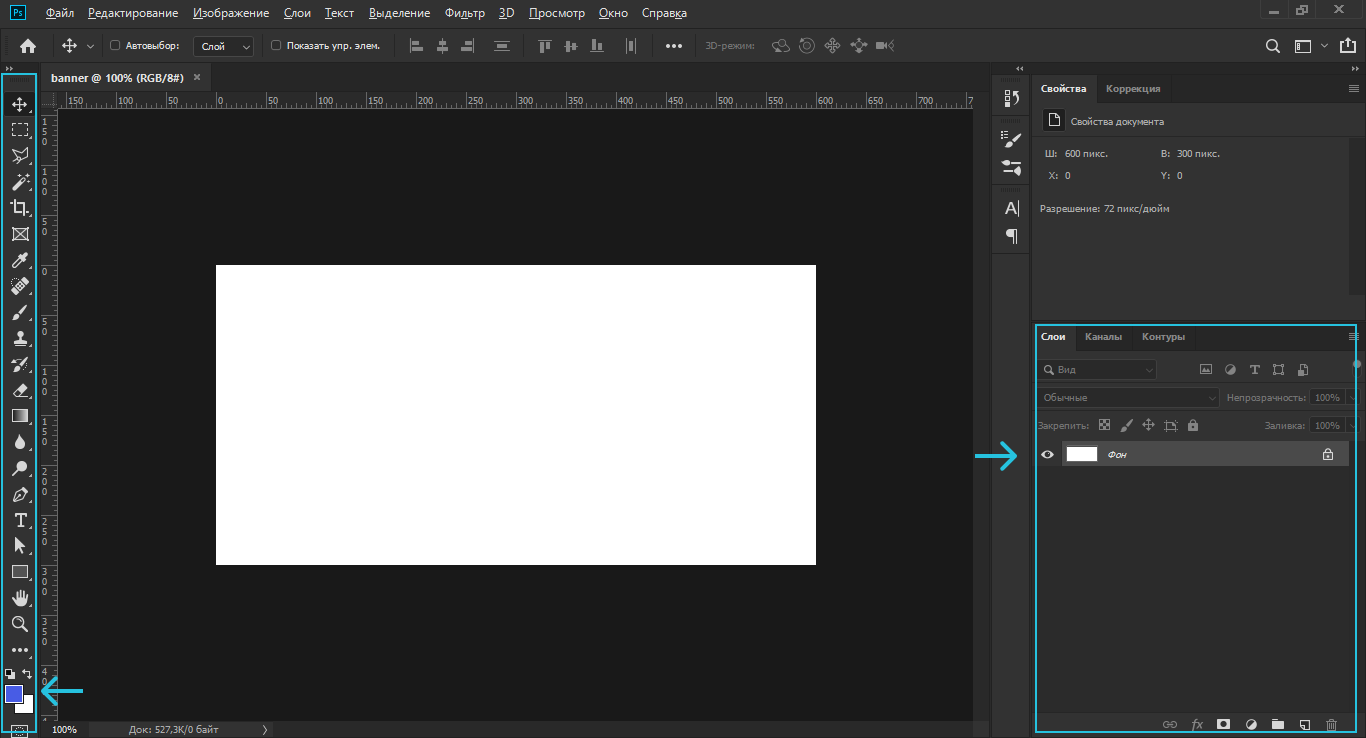The height and width of the screenshot is (738, 1366).
Task: Switch to the Коррекция tab
Action: pos(1133,89)
